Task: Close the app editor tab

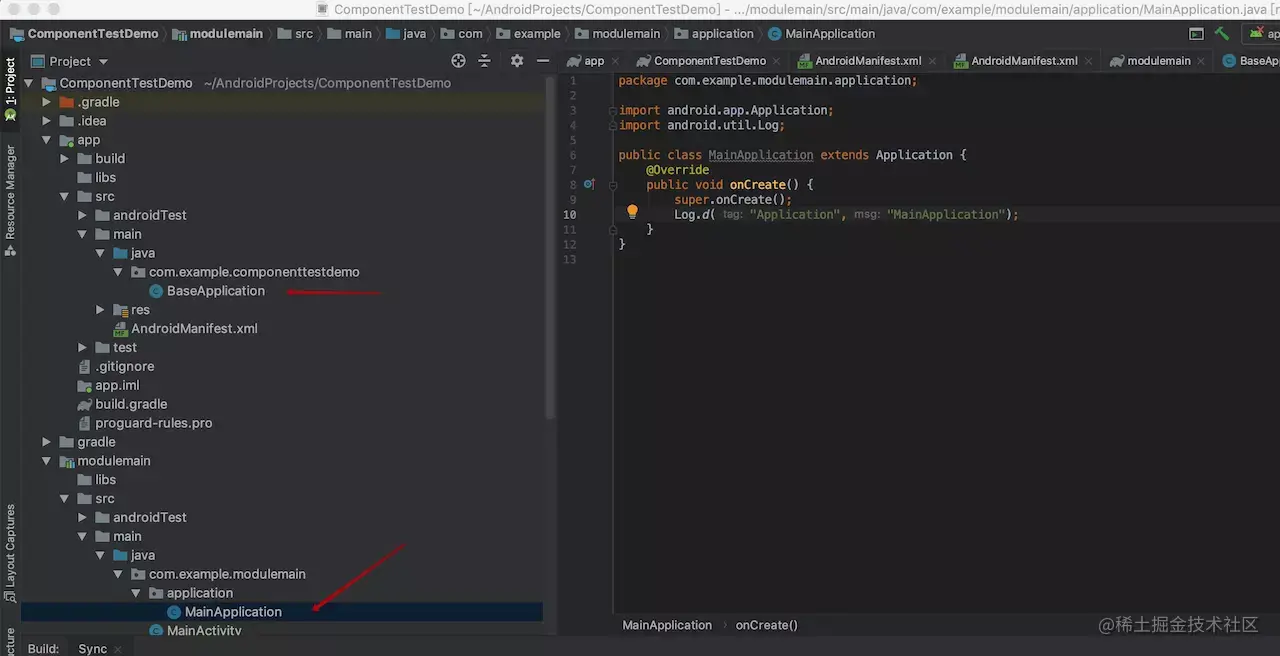Action: (x=615, y=61)
